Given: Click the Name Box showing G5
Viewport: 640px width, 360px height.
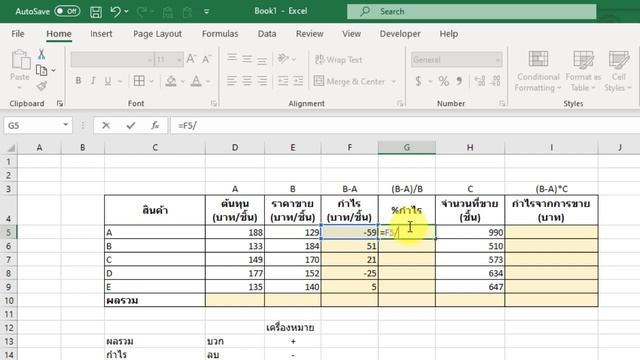Looking at the screenshot, I should (38, 125).
